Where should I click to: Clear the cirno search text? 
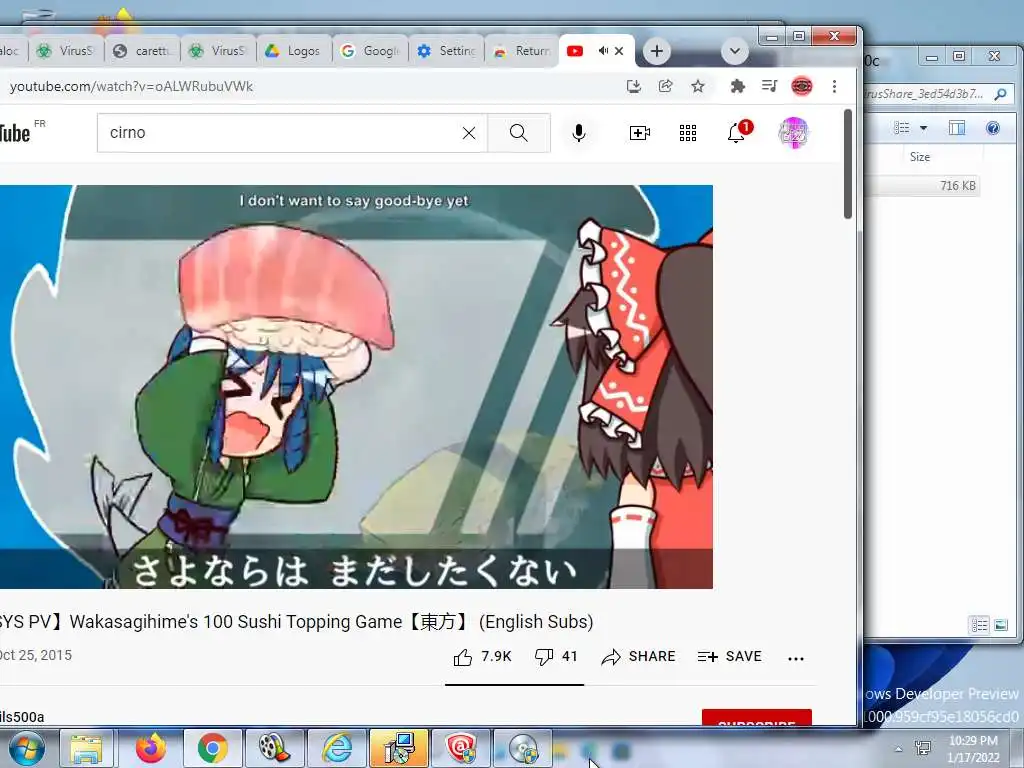[469, 133]
